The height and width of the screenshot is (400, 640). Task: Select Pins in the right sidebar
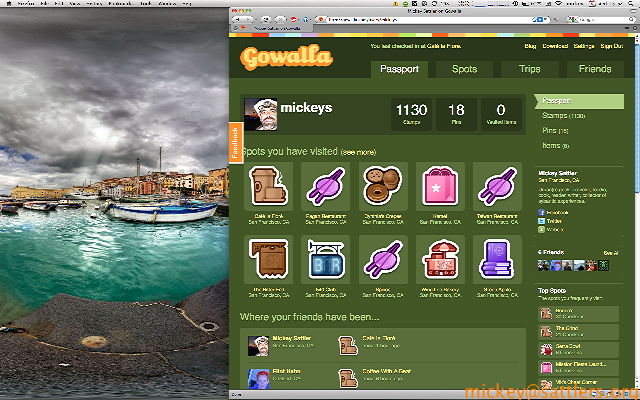pyautogui.click(x=555, y=131)
